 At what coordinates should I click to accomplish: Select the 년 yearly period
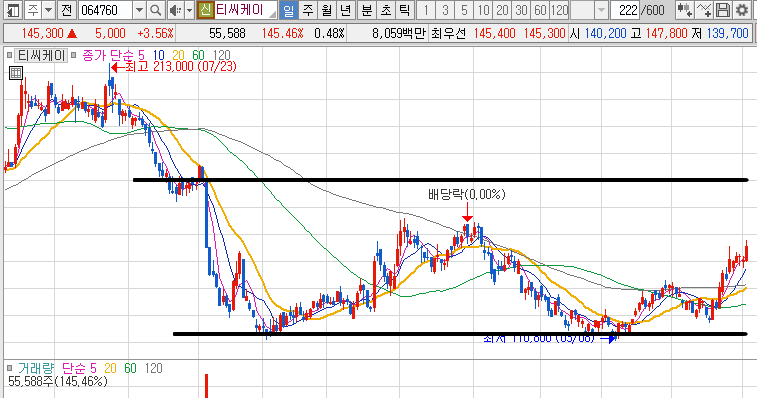[346, 10]
